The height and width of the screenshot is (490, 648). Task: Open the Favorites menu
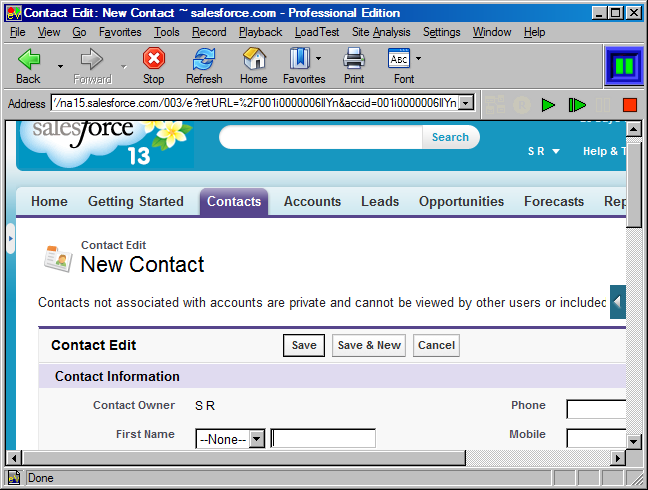point(120,32)
